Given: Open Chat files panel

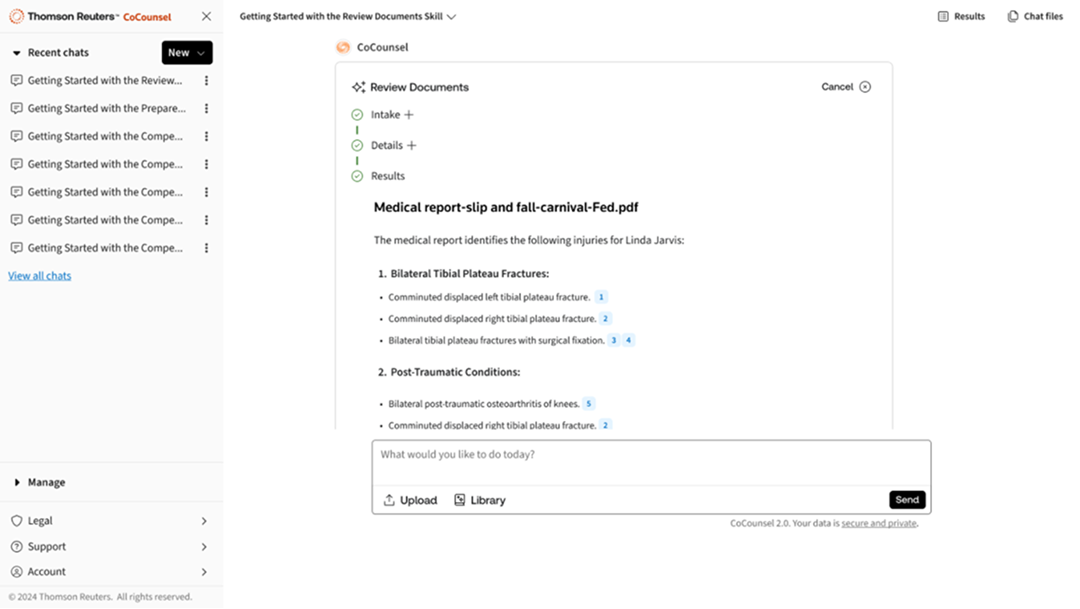Looking at the screenshot, I should pyautogui.click(x=1013, y=17).
